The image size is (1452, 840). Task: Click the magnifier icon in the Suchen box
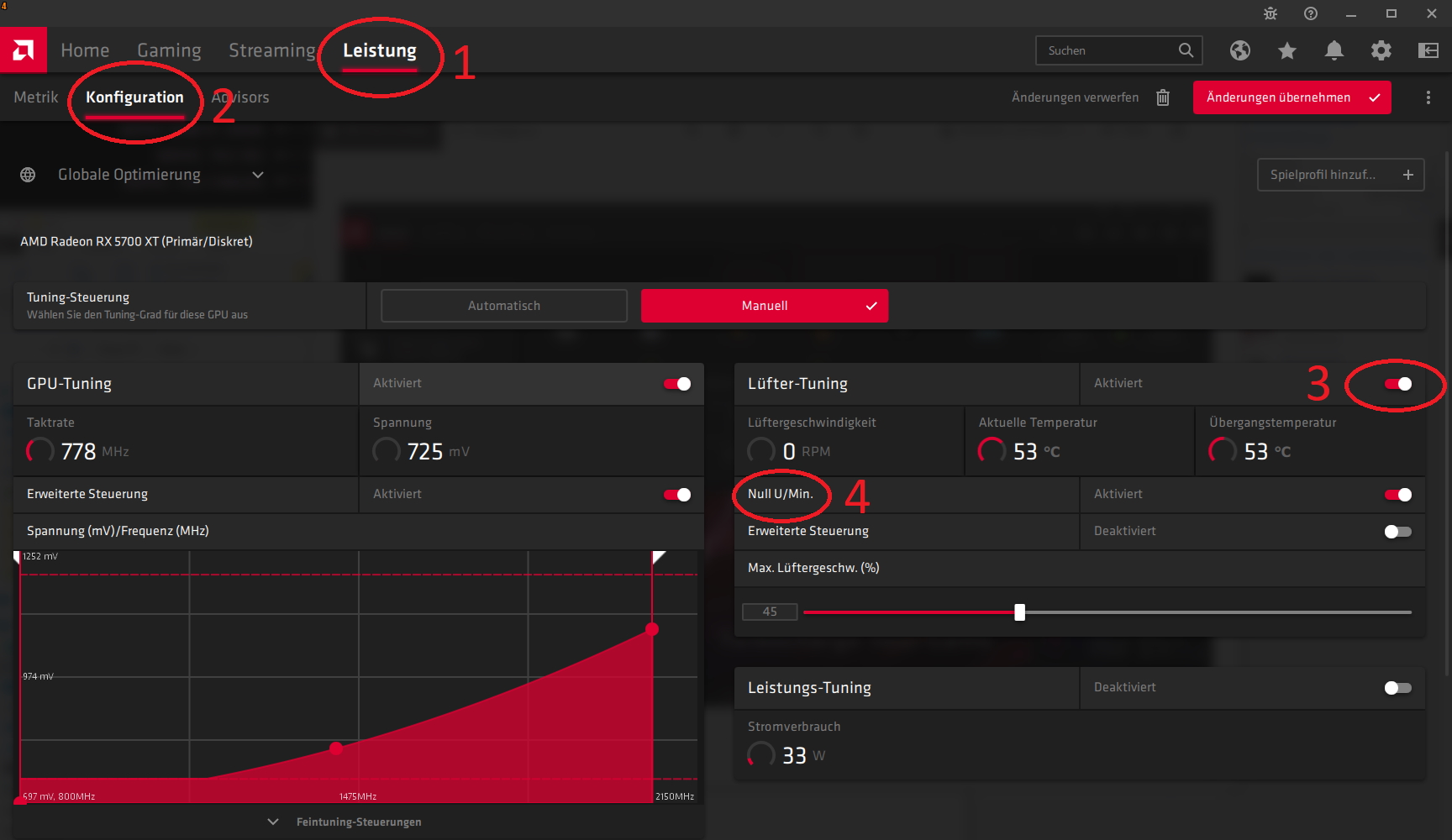coord(1186,50)
